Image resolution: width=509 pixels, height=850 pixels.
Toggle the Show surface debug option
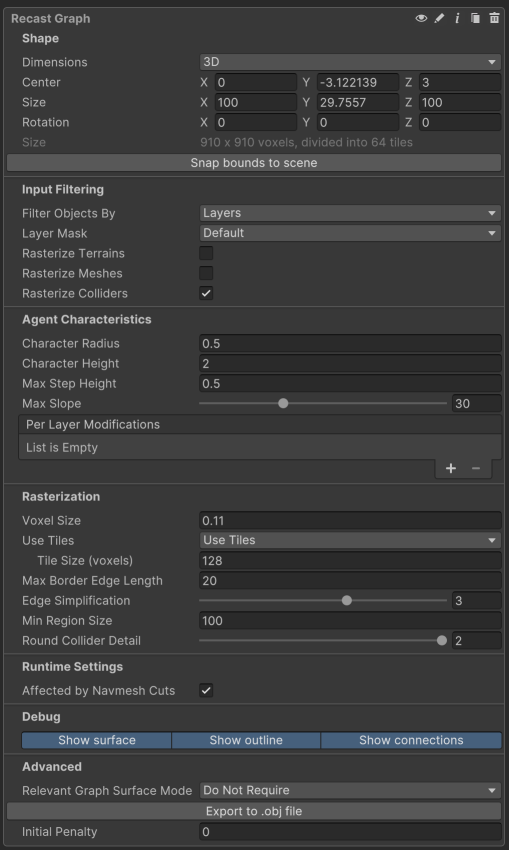pyautogui.click(x=96, y=740)
